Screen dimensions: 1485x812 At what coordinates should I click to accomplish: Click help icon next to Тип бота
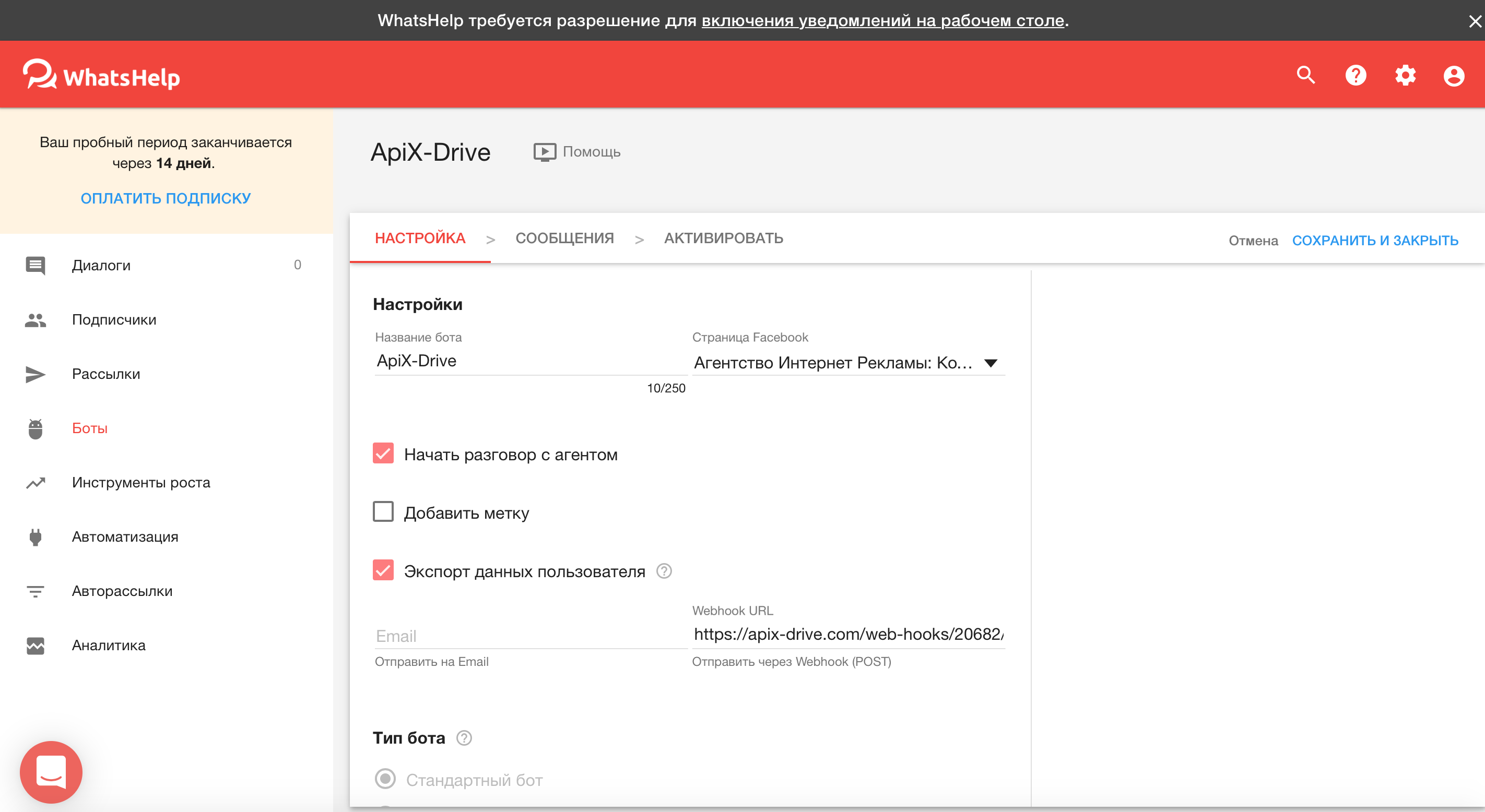click(x=464, y=738)
